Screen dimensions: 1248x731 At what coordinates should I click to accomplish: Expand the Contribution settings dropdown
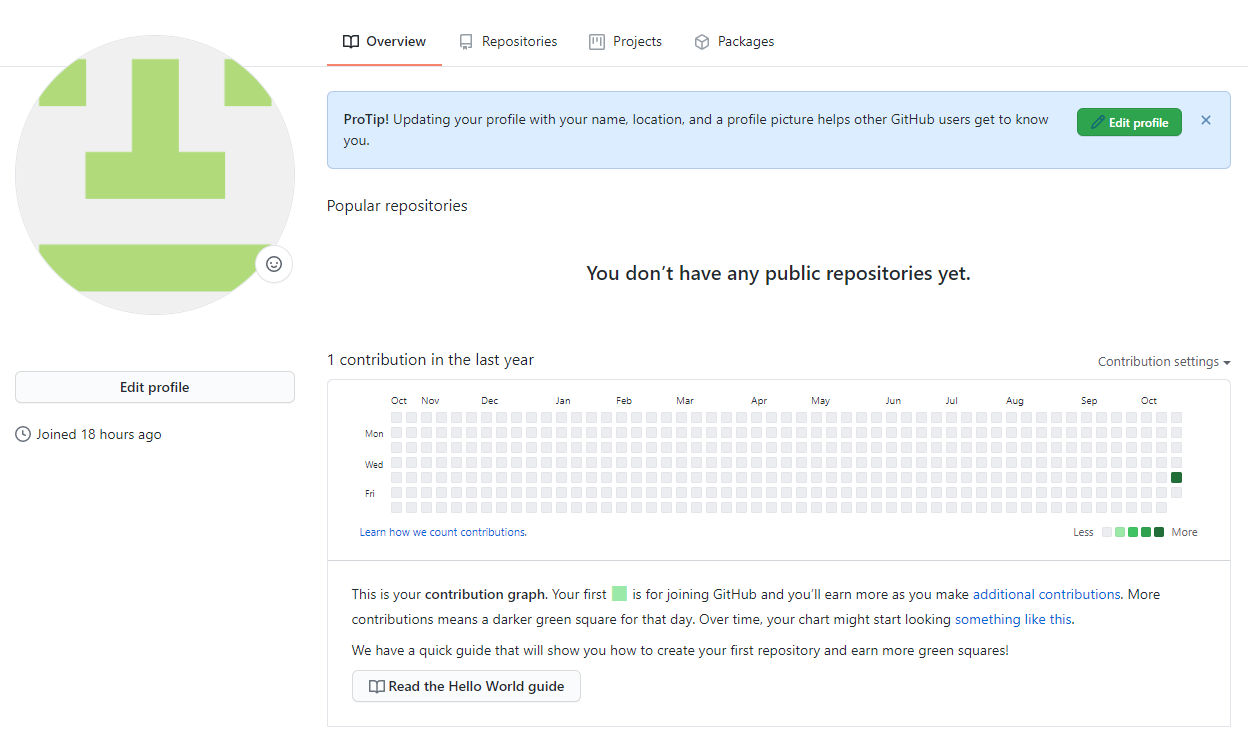pyautogui.click(x=1164, y=362)
